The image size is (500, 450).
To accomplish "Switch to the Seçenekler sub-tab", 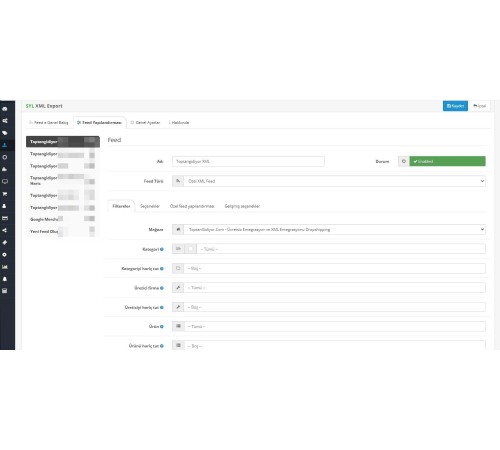I will pyautogui.click(x=150, y=206).
